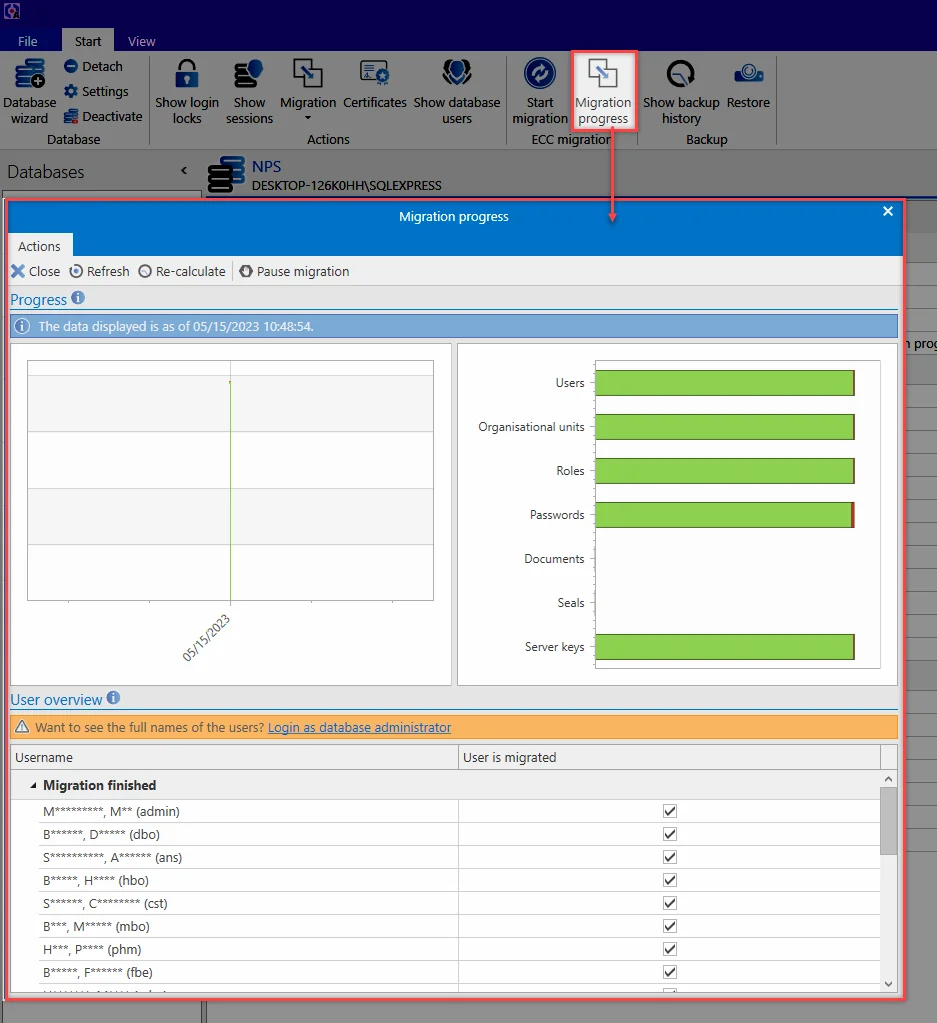Click info icon in data timestamp banner
The height and width of the screenshot is (1023, 937).
(22, 326)
